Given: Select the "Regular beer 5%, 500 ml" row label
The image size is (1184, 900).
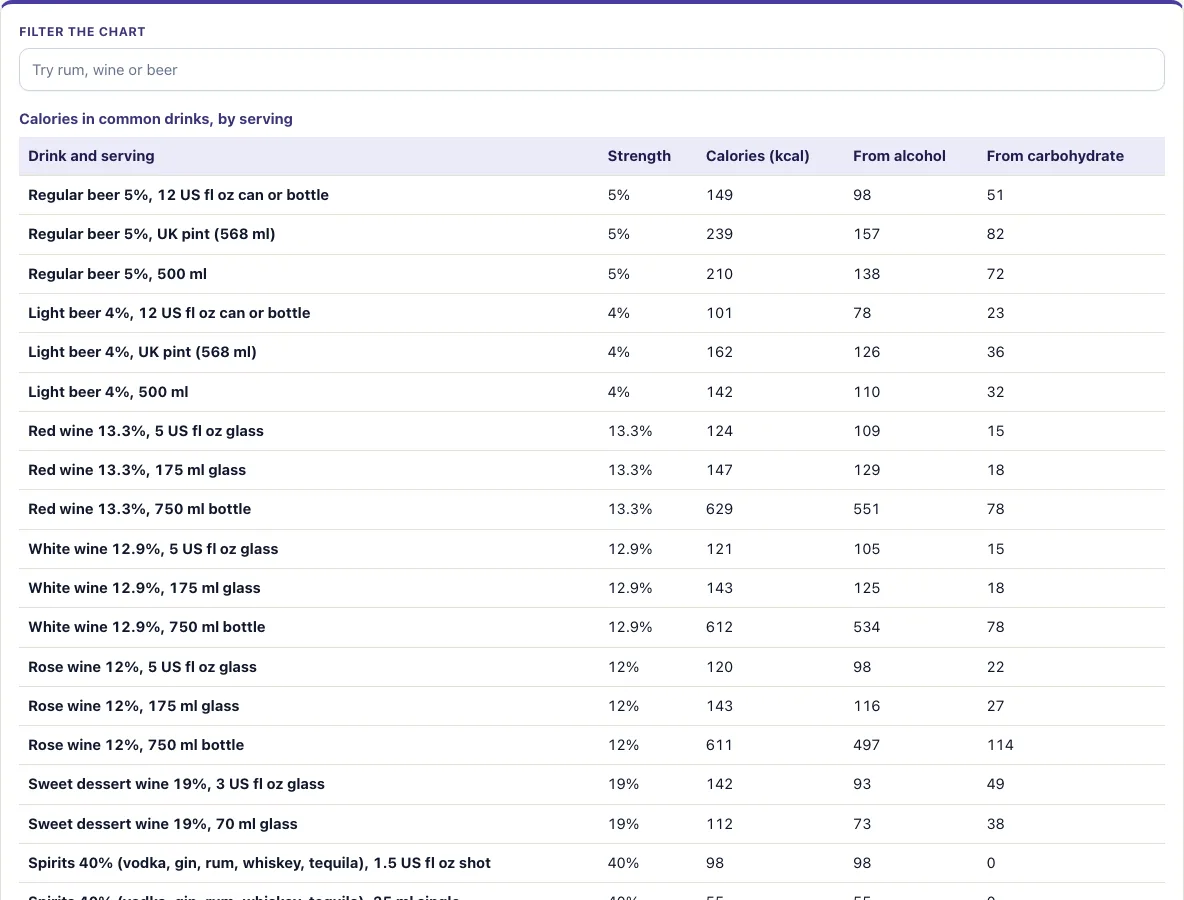Looking at the screenshot, I should coord(117,274).
